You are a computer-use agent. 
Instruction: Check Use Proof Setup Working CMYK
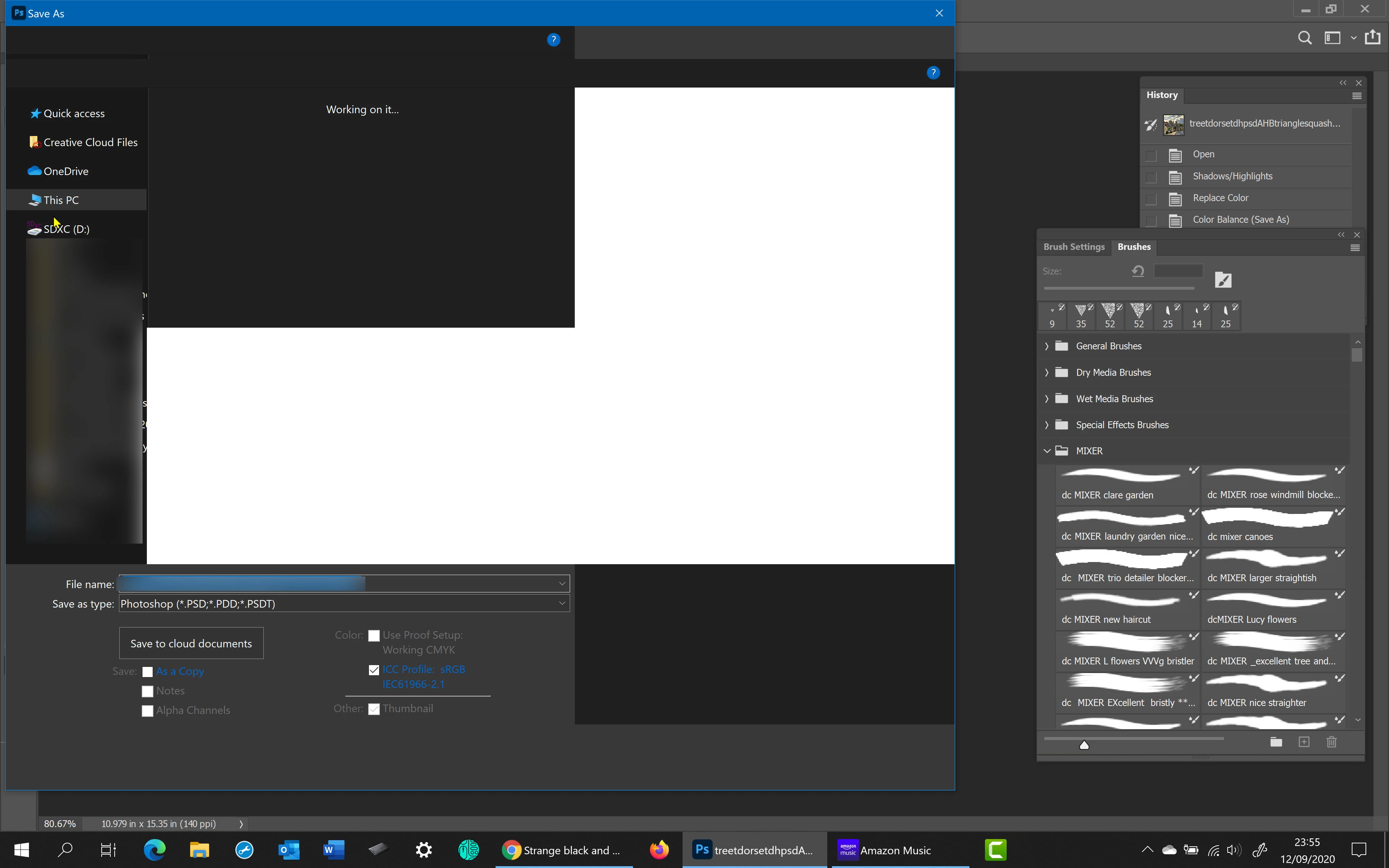point(374,635)
